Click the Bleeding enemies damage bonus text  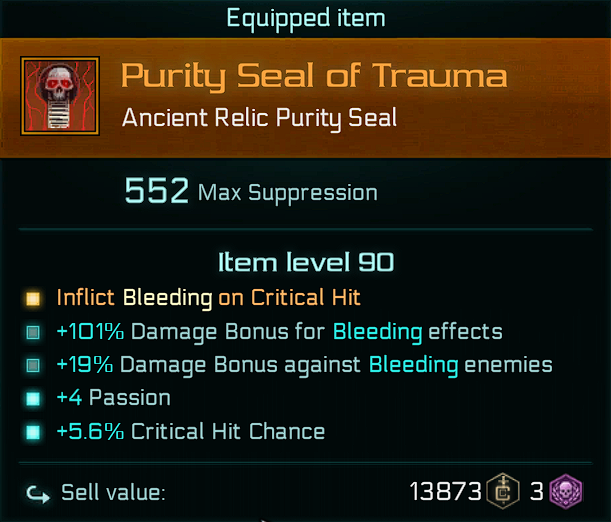304,365
